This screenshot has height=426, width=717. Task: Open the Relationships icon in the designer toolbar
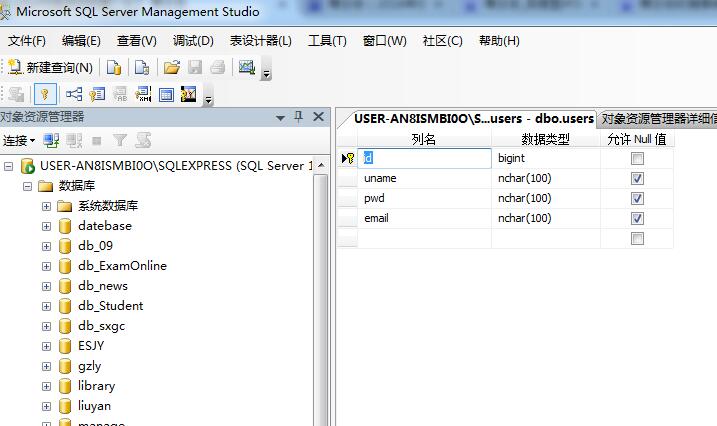pyautogui.click(x=74, y=95)
